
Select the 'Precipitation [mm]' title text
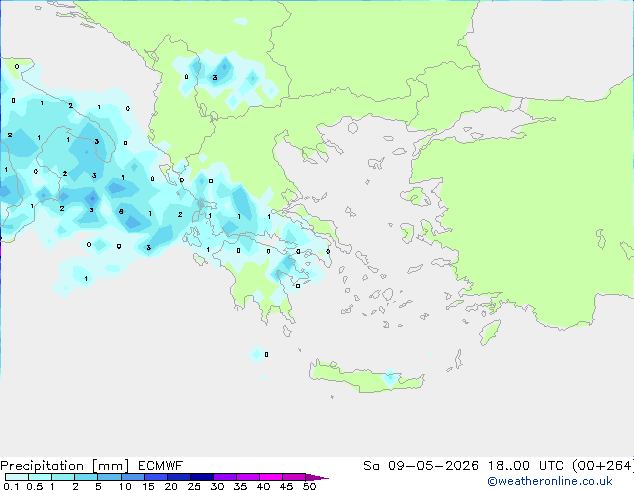[64, 466]
